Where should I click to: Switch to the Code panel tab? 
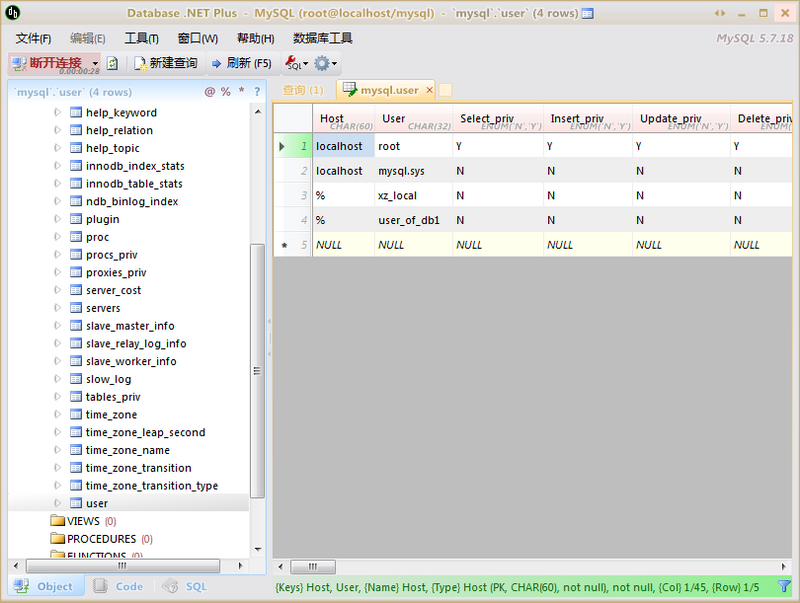(119, 586)
